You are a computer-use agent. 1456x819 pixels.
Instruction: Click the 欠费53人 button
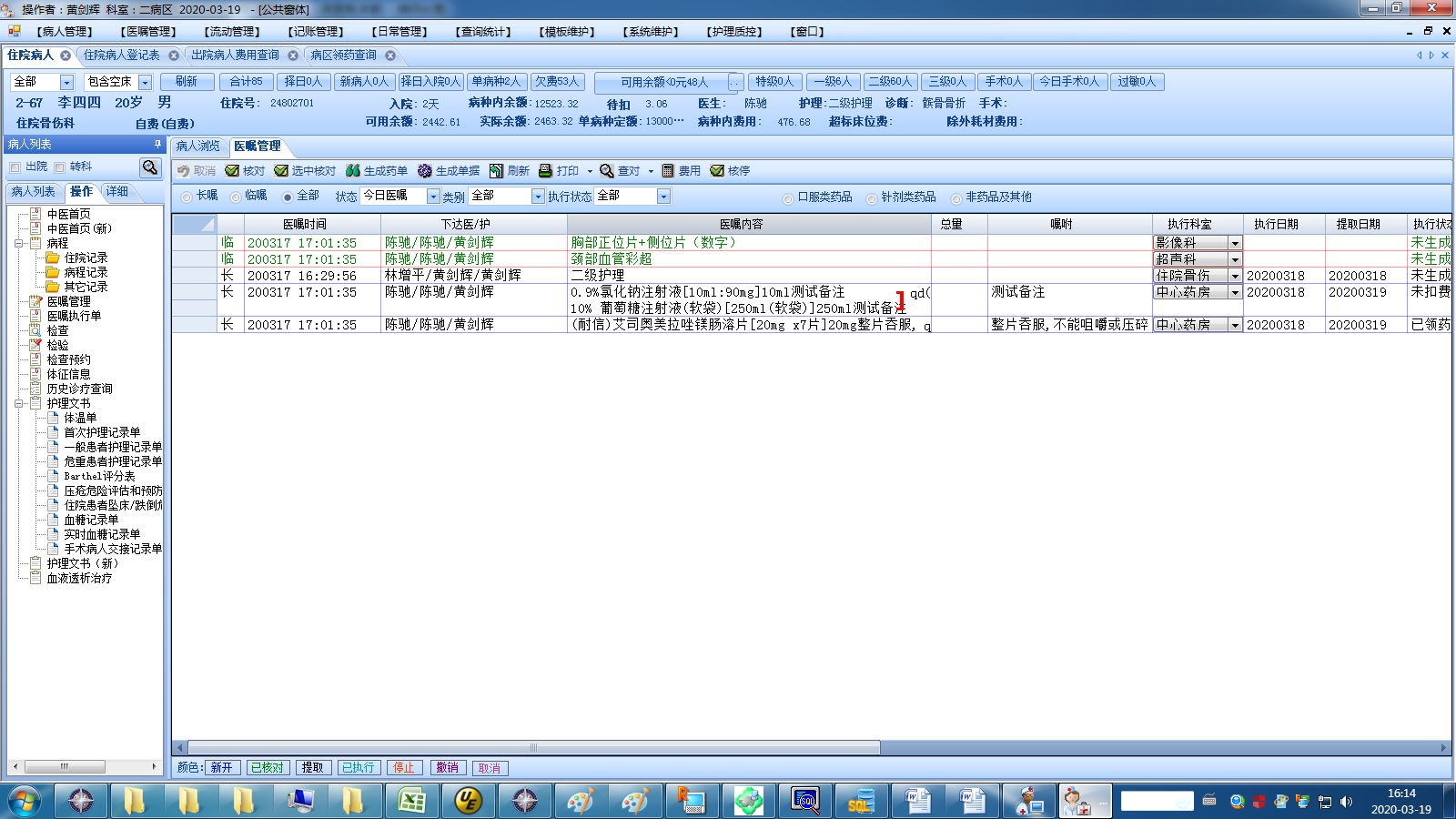tap(557, 82)
